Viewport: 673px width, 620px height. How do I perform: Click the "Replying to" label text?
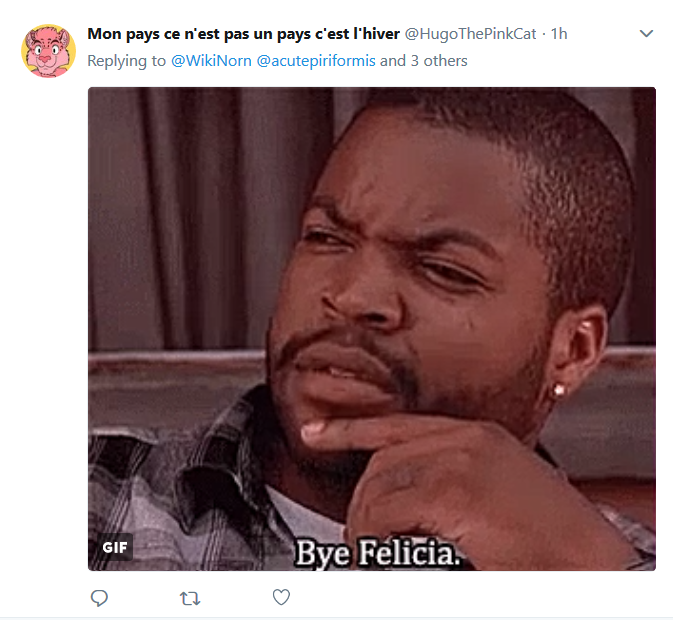pos(127,61)
